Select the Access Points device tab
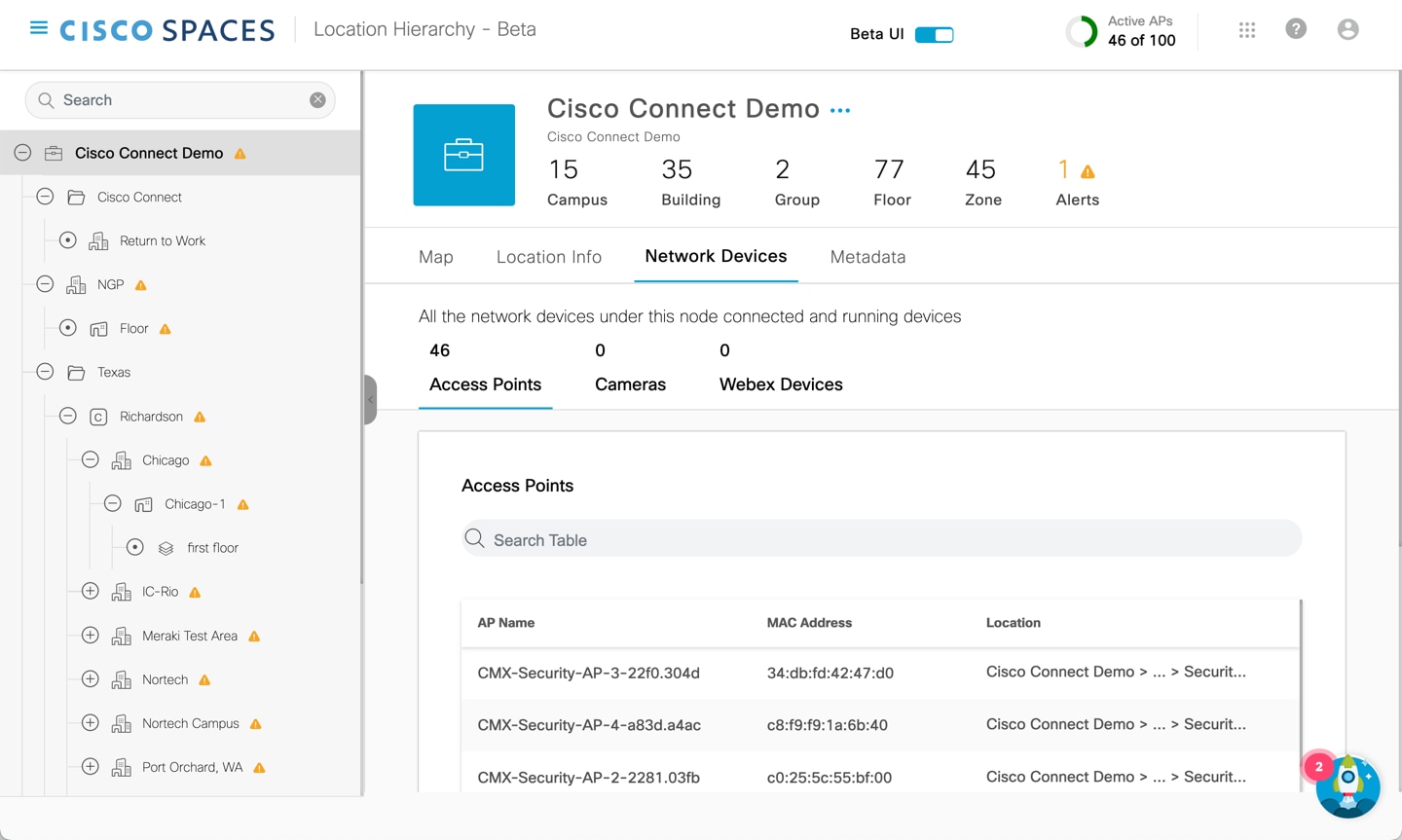The height and width of the screenshot is (840, 1402). point(485,368)
